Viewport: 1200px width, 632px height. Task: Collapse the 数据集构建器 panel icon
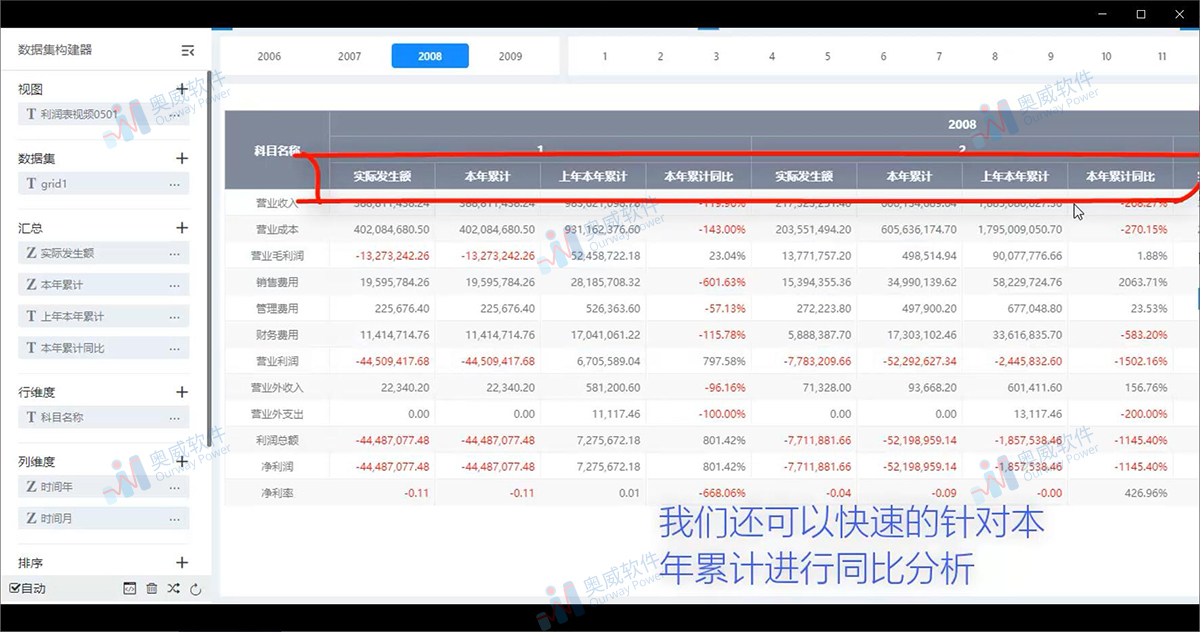tap(188, 50)
